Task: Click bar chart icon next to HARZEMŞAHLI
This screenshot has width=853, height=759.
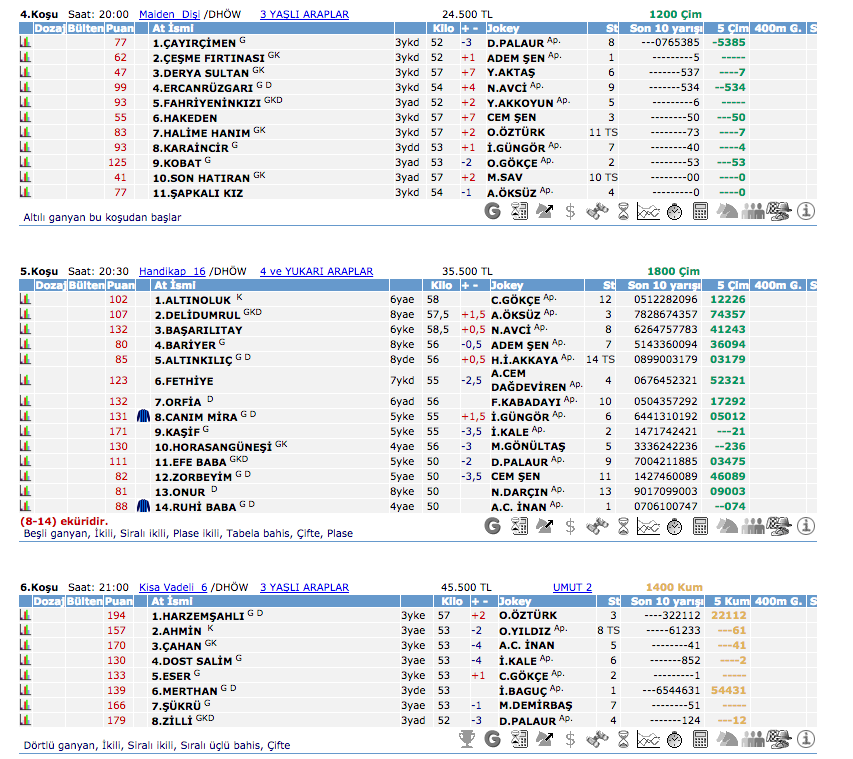Action: [x=26, y=616]
